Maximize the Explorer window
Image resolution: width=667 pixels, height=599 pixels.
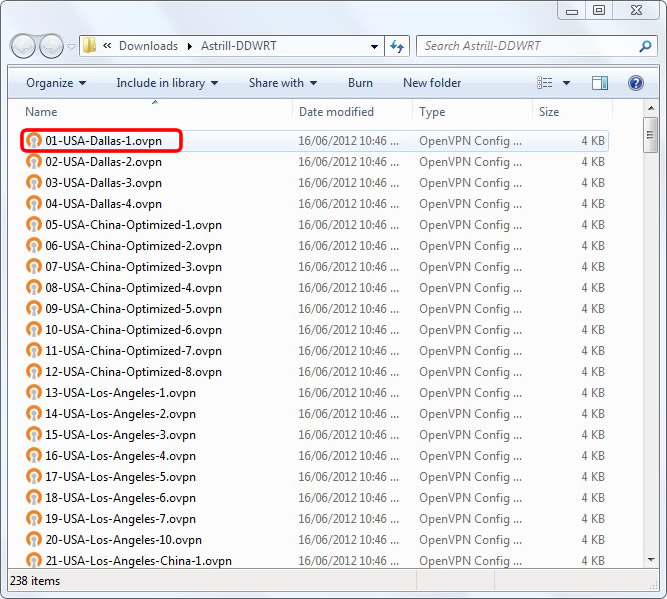[x=599, y=10]
